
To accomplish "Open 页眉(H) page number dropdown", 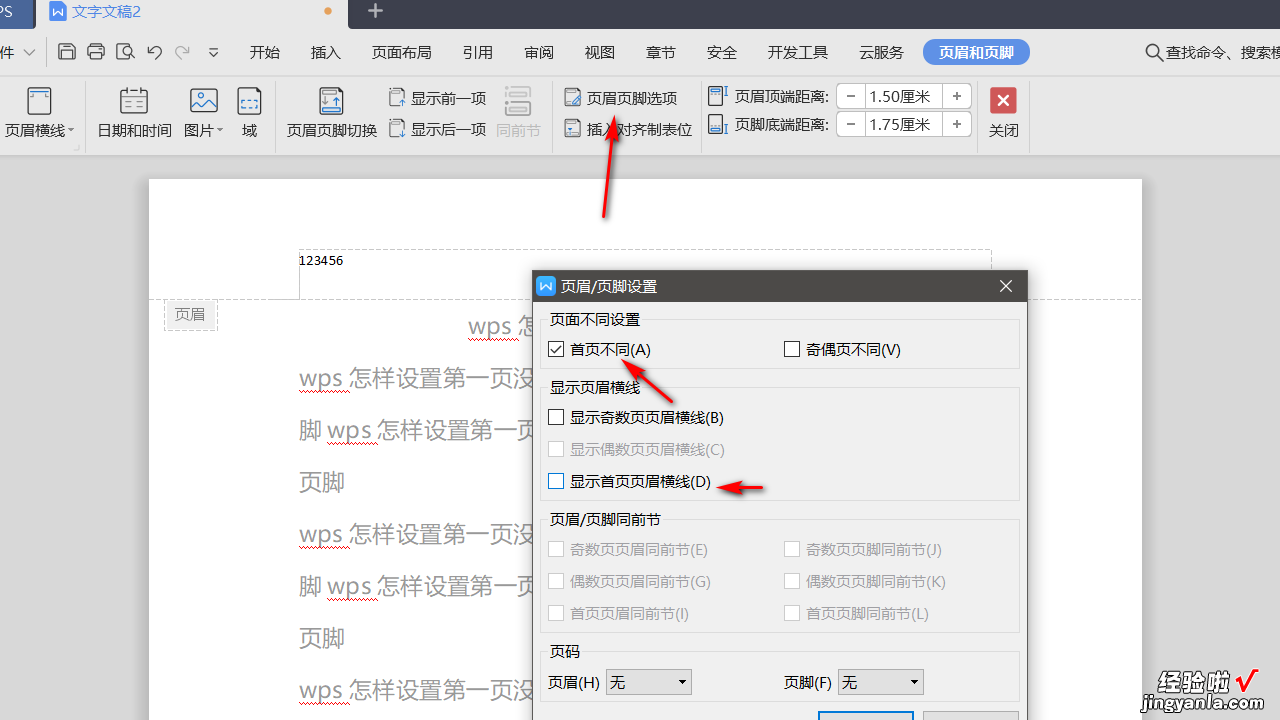I will coord(649,682).
